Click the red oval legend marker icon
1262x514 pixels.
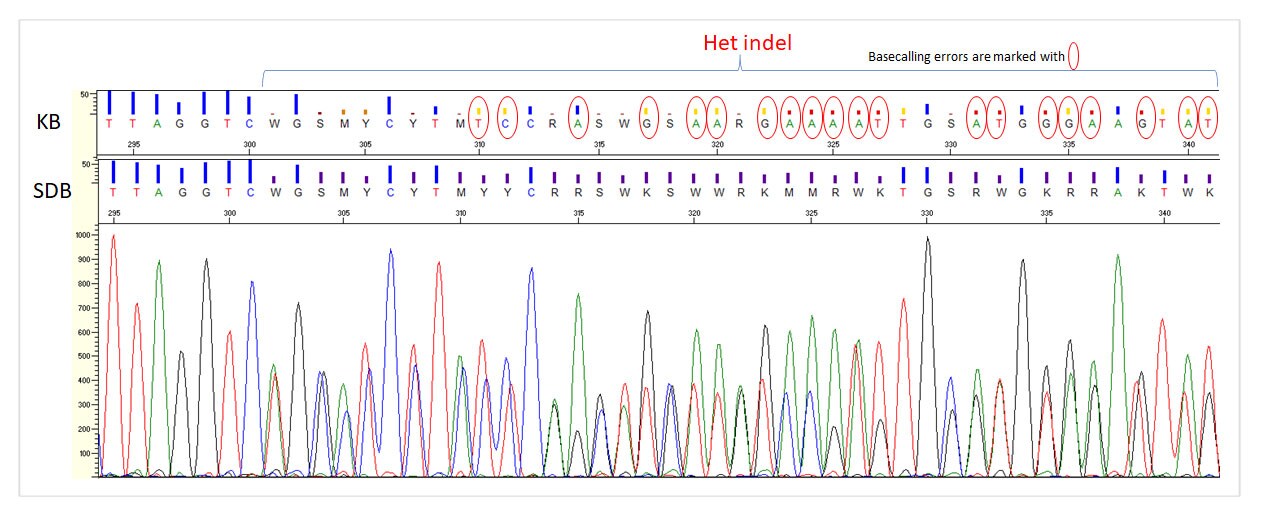(1073, 58)
